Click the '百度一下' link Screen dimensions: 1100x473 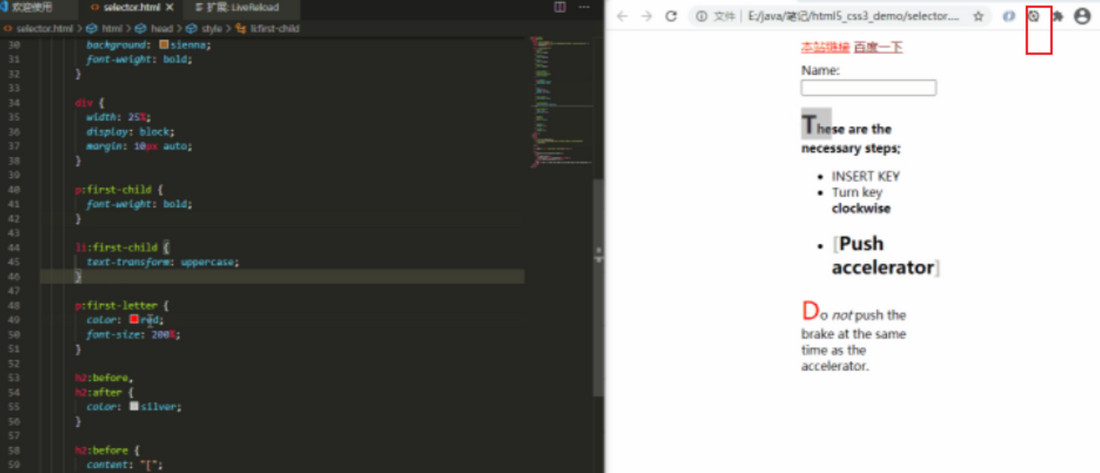[x=878, y=47]
